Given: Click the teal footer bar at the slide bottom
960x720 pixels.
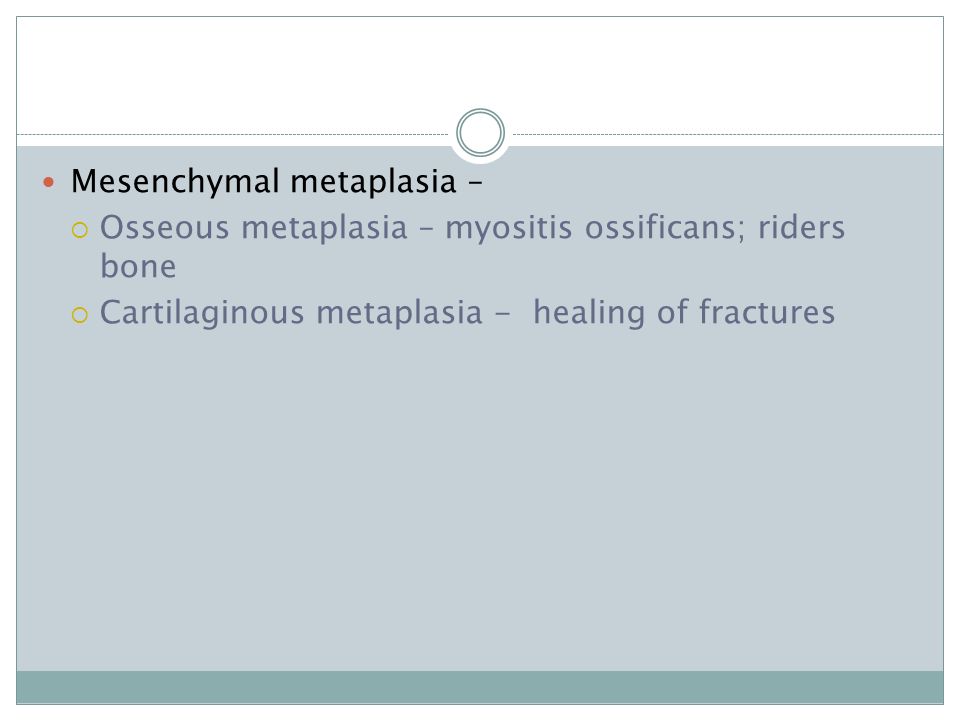Looking at the screenshot, I should tap(480, 687).
